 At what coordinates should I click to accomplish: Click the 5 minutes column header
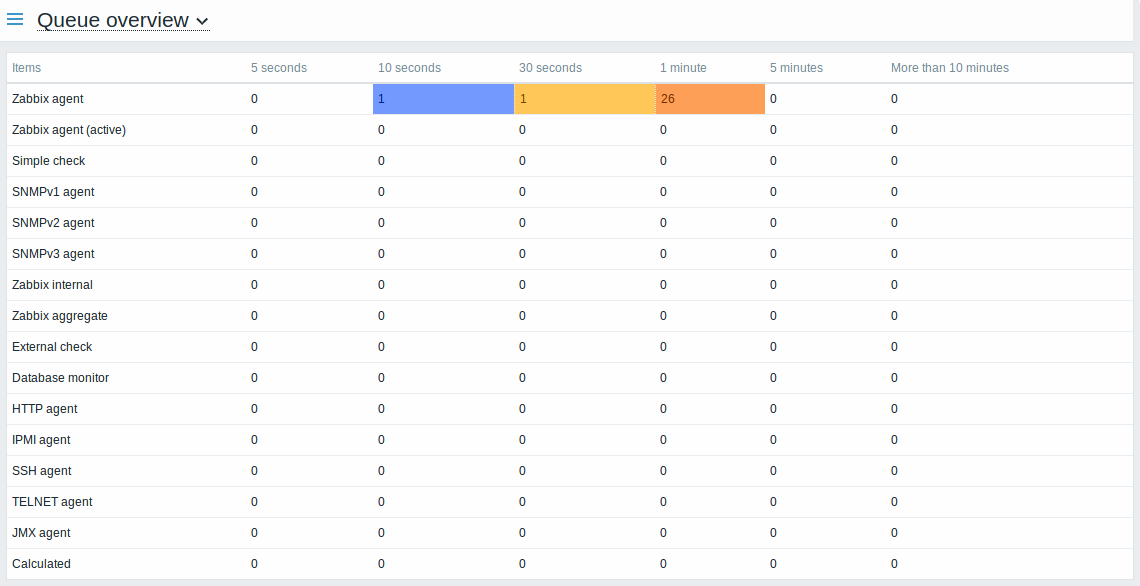[x=797, y=68]
